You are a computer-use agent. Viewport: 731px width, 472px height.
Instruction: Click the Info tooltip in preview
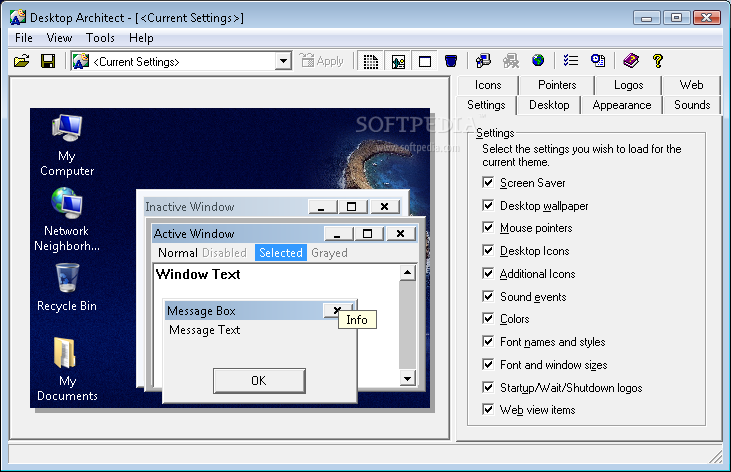pos(357,319)
